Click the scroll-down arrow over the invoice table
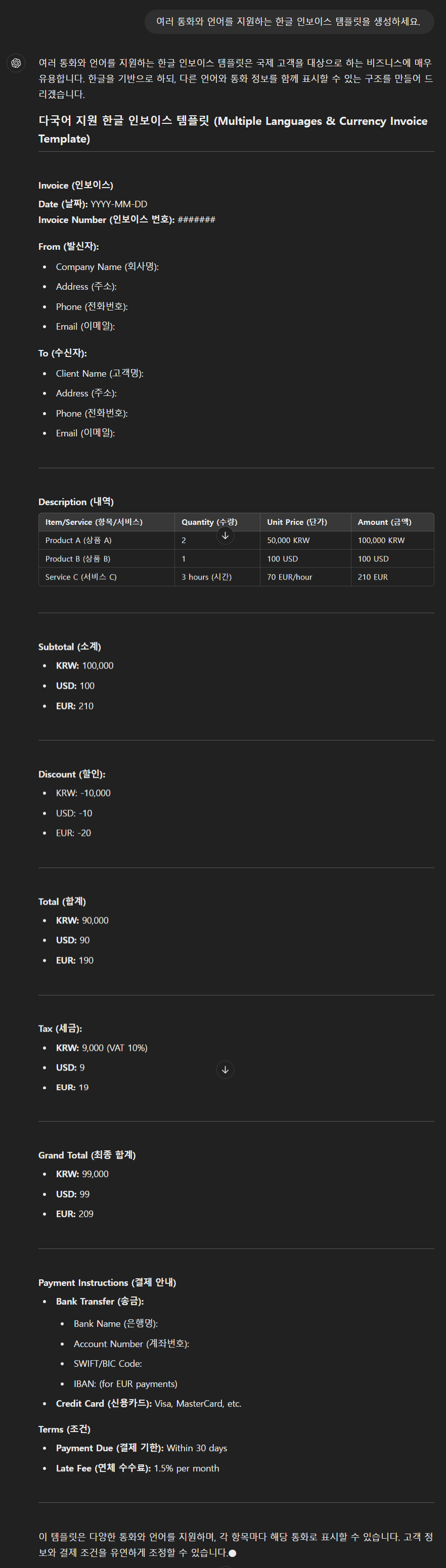 [225, 535]
